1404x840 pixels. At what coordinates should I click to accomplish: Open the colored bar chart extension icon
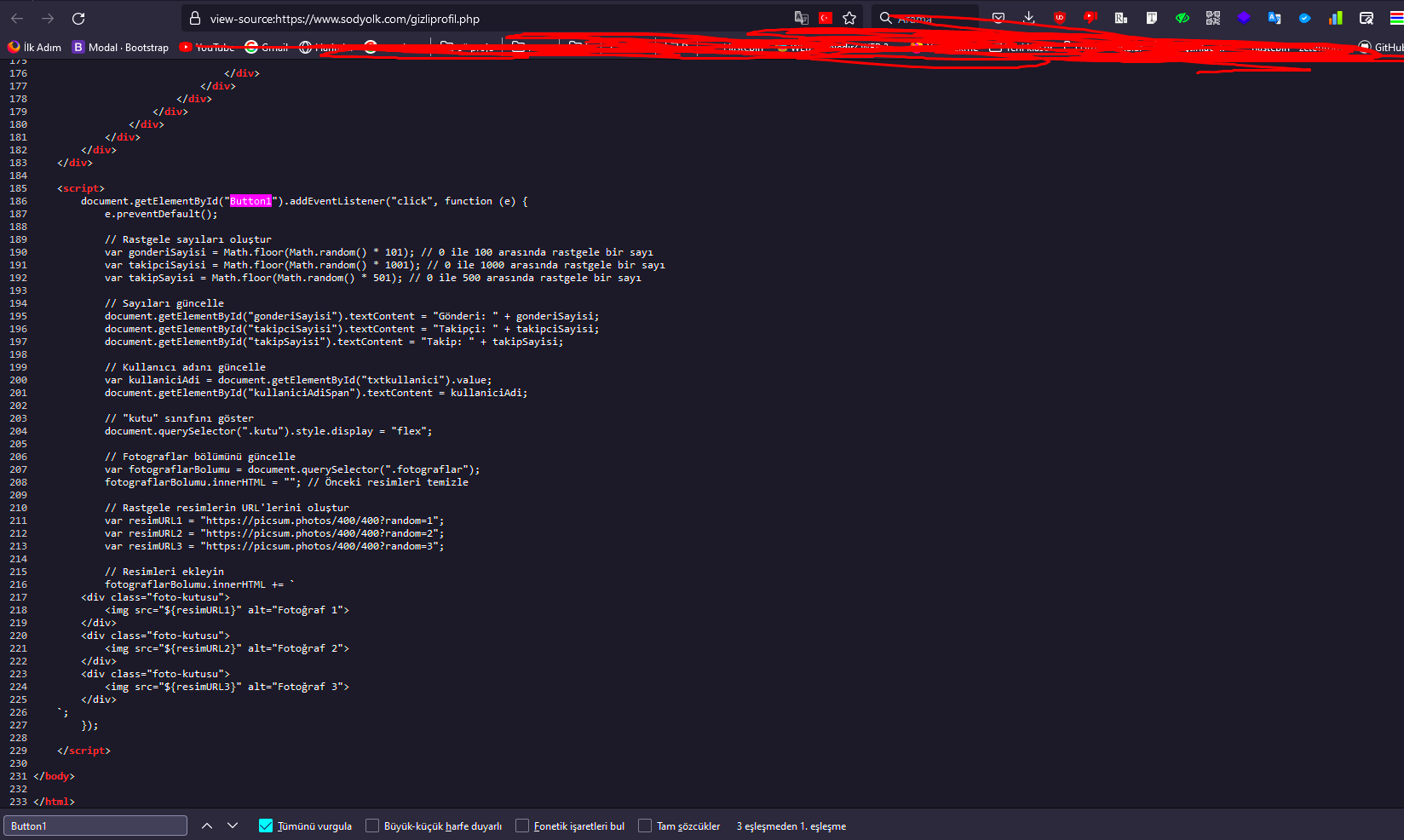tap(1336, 18)
